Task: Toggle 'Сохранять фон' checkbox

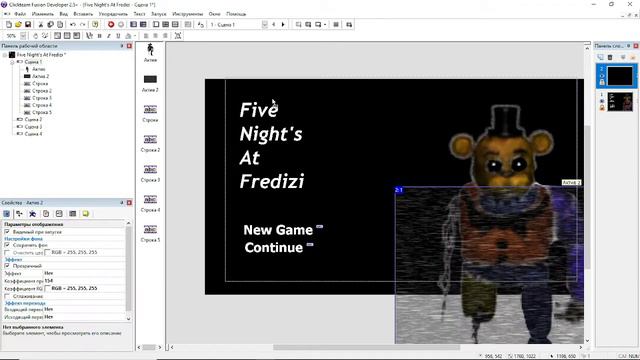Action: pos(7,245)
